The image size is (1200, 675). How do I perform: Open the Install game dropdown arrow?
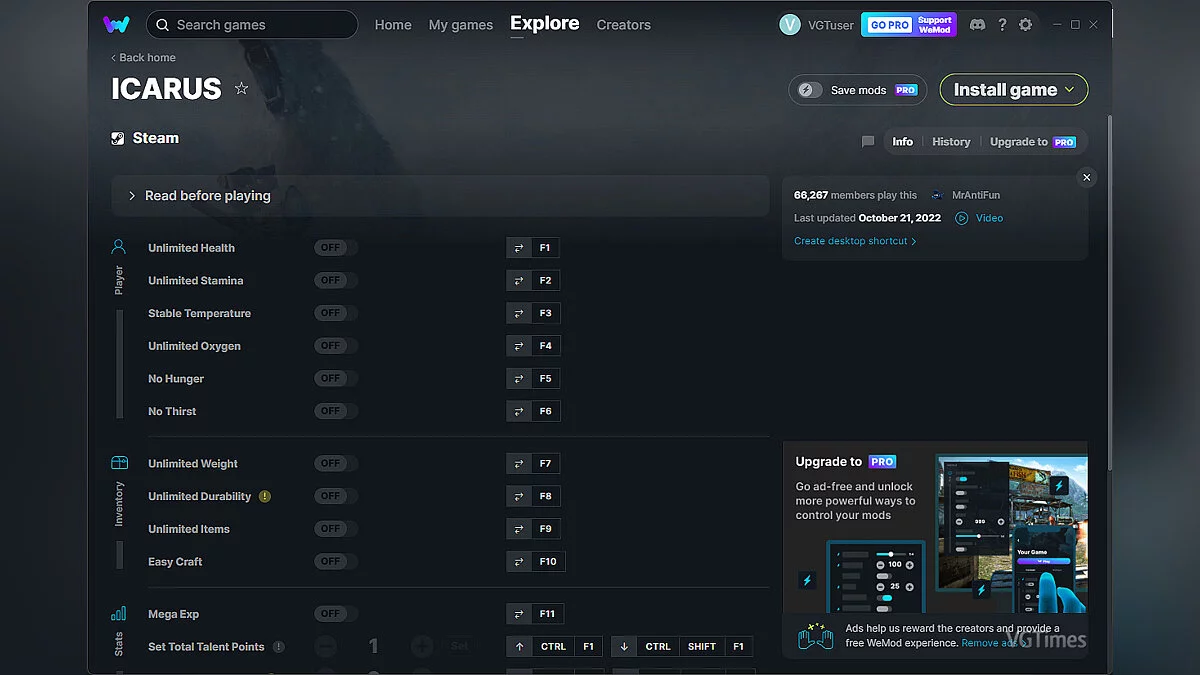pyautogui.click(x=1069, y=90)
